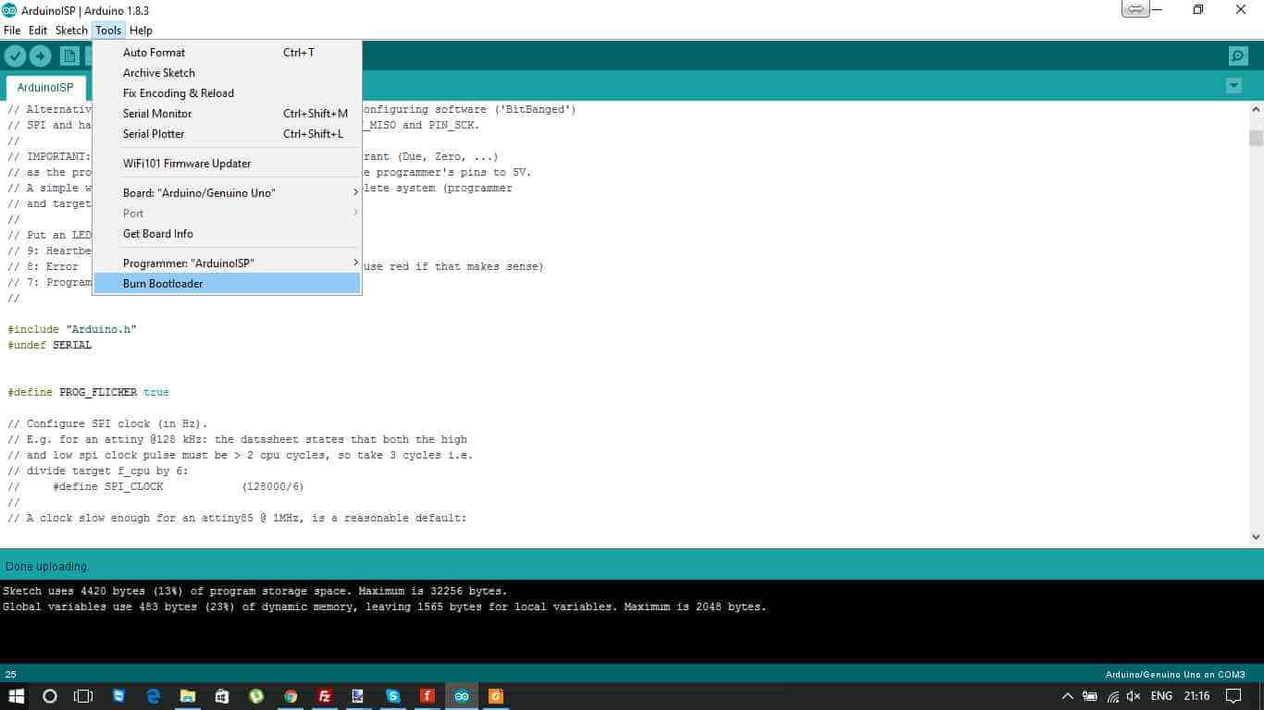Open the Wi-Fi network tray icon
The image size is (1264, 710).
point(1112,696)
